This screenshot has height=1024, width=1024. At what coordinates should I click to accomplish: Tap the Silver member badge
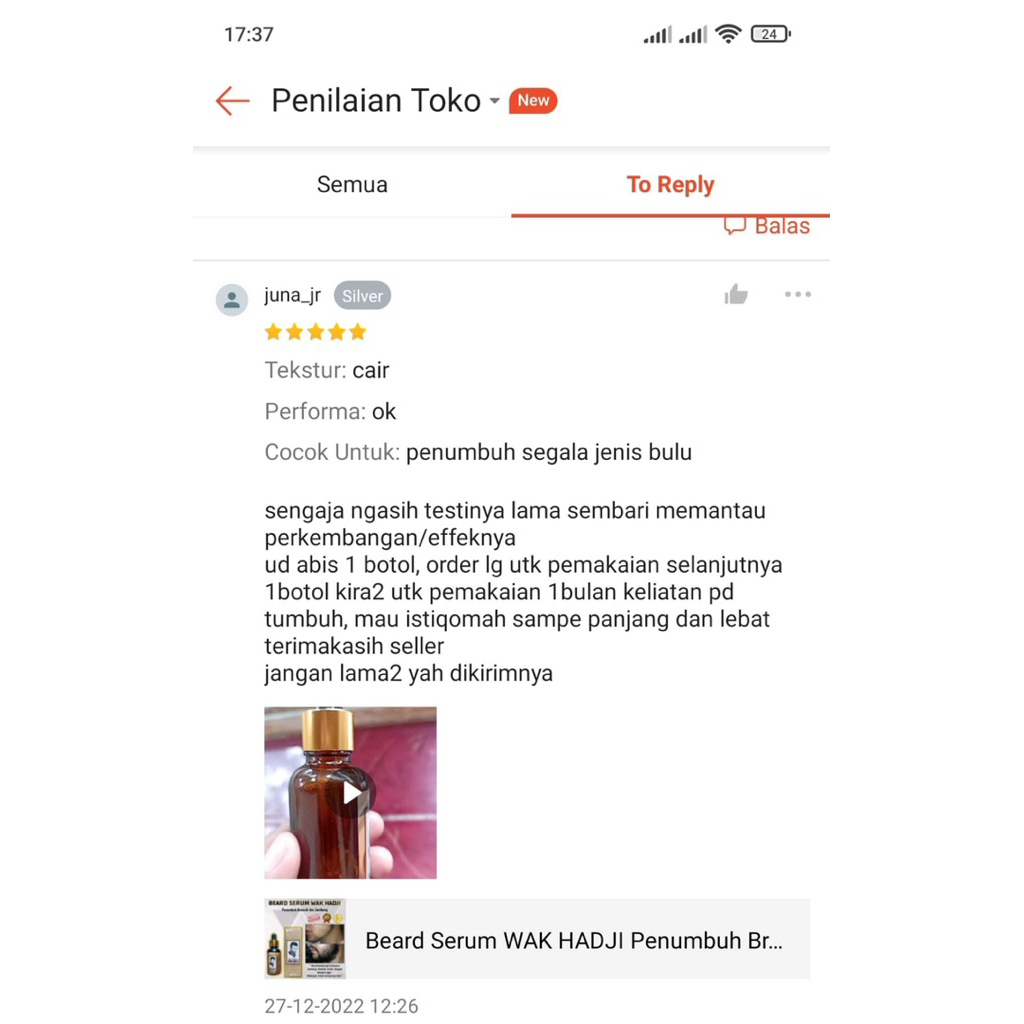362,296
